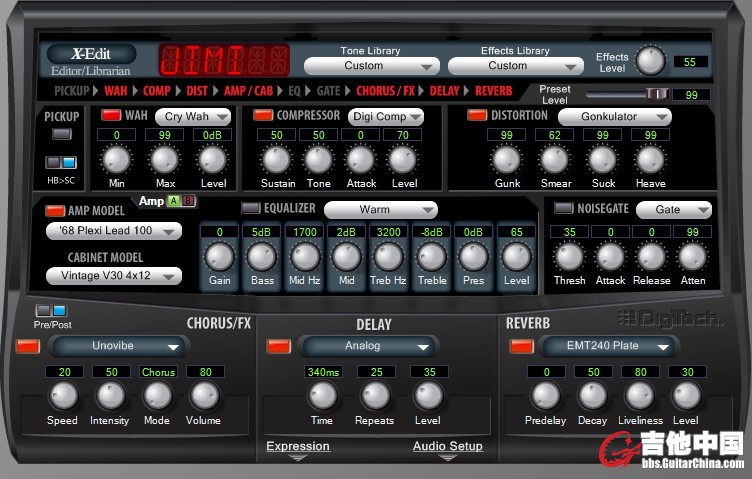752x479 pixels.
Task: Toggle the Chorus/FX on/off button
Action: point(28,346)
